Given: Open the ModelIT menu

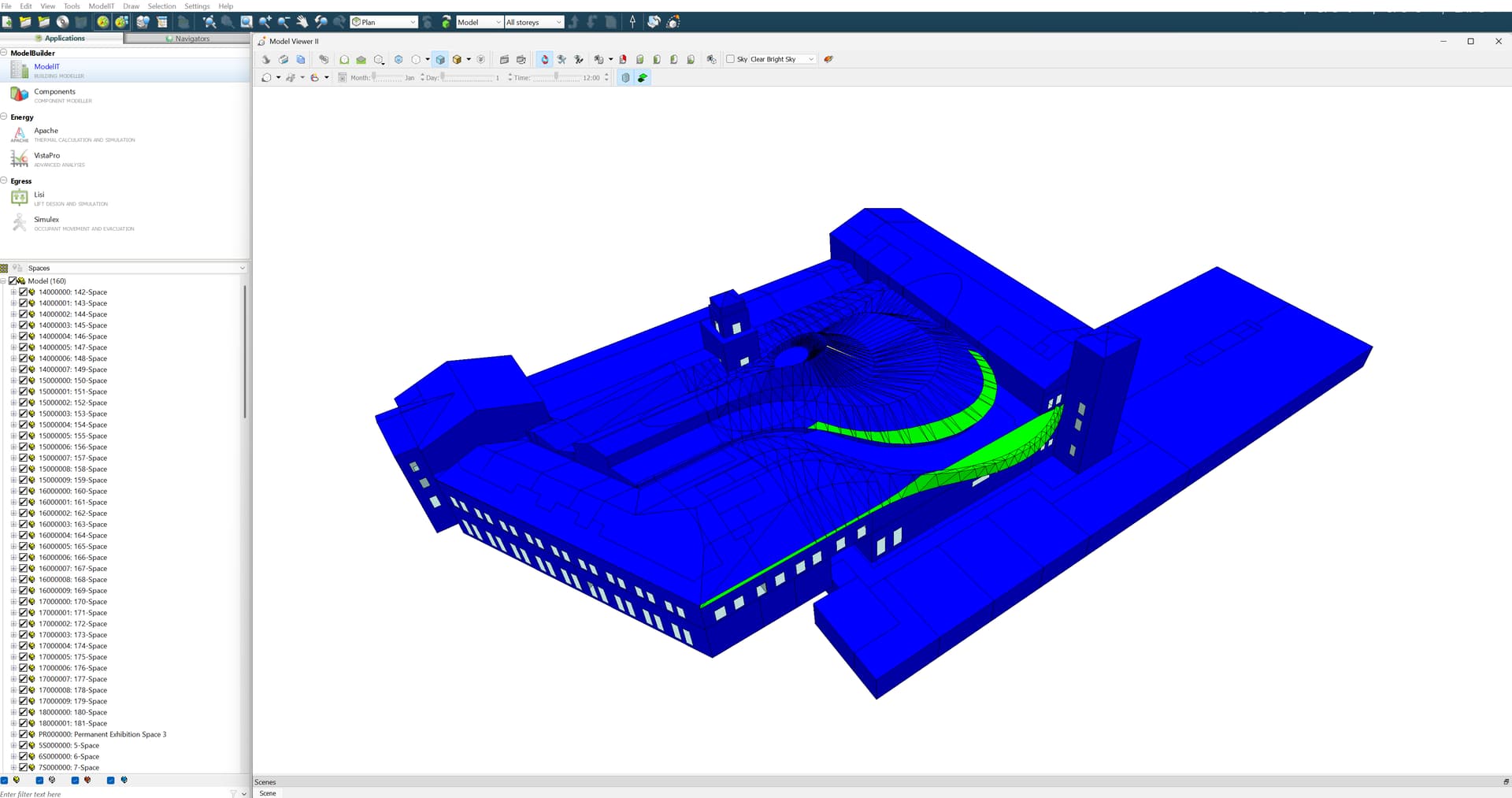Looking at the screenshot, I should tap(101, 6).
